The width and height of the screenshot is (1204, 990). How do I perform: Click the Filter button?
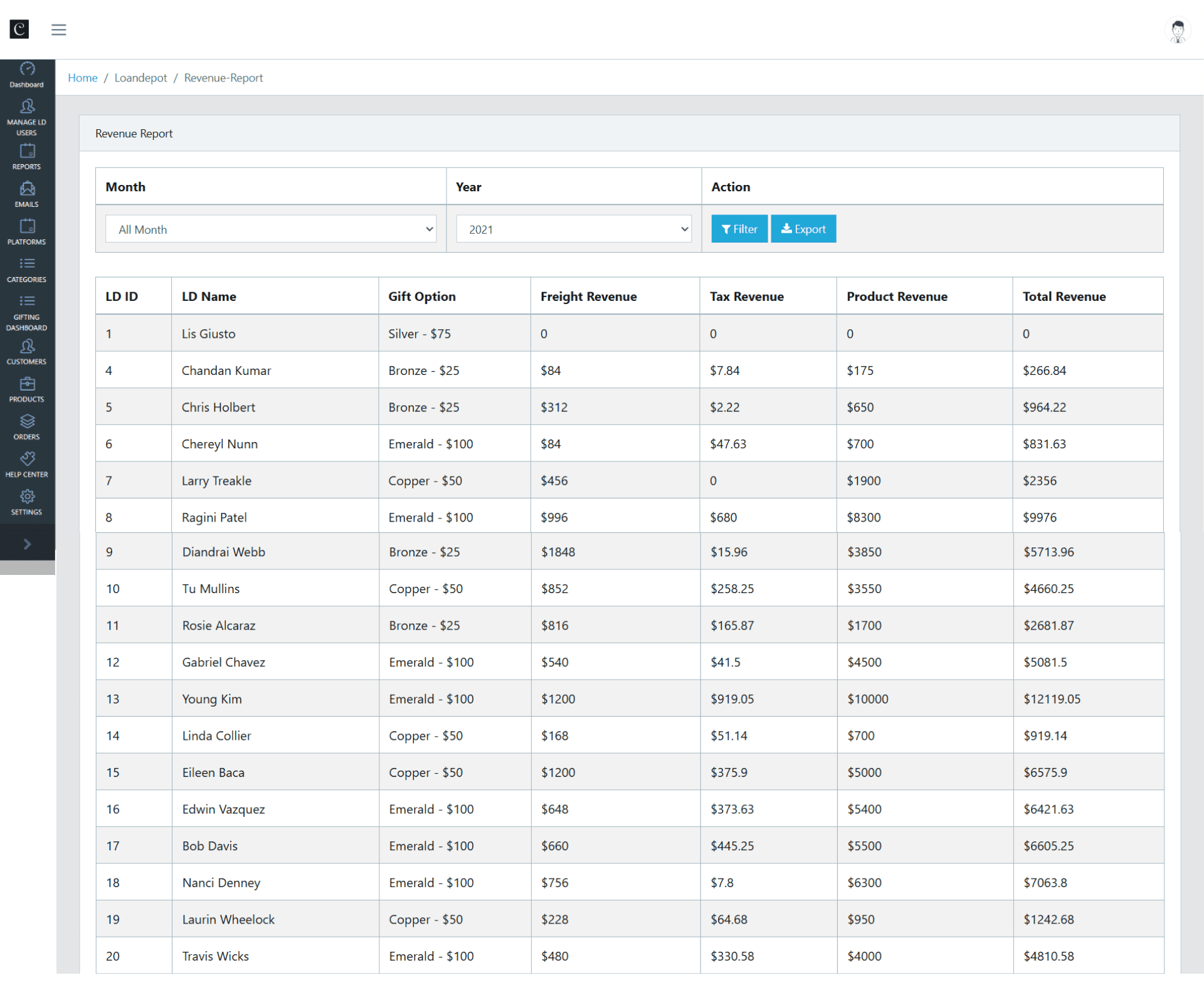(739, 229)
